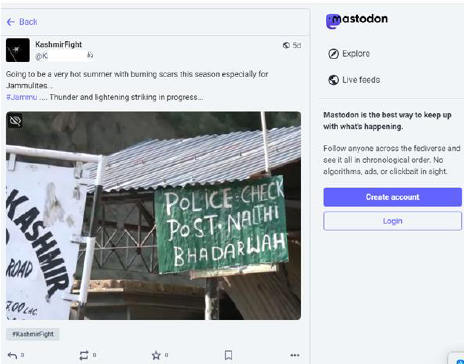Viewport: 465px width, 364px height.
Task: Click the KashmirFight display name
Action: pos(59,45)
